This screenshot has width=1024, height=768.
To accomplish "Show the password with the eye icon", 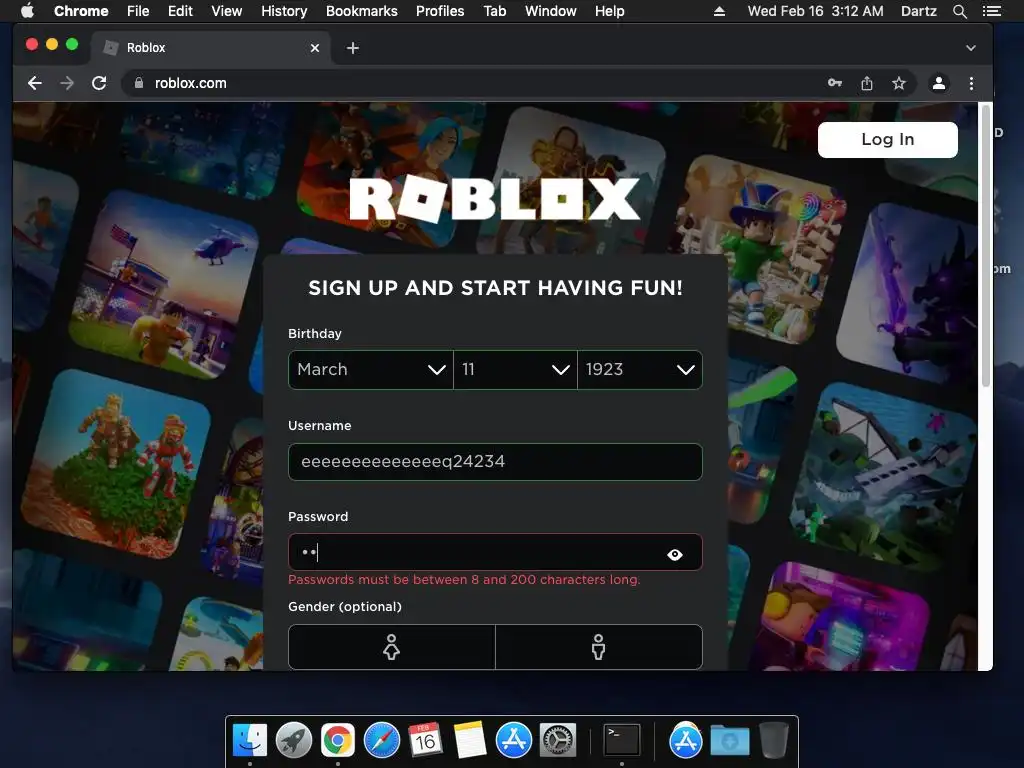I will [x=675, y=554].
